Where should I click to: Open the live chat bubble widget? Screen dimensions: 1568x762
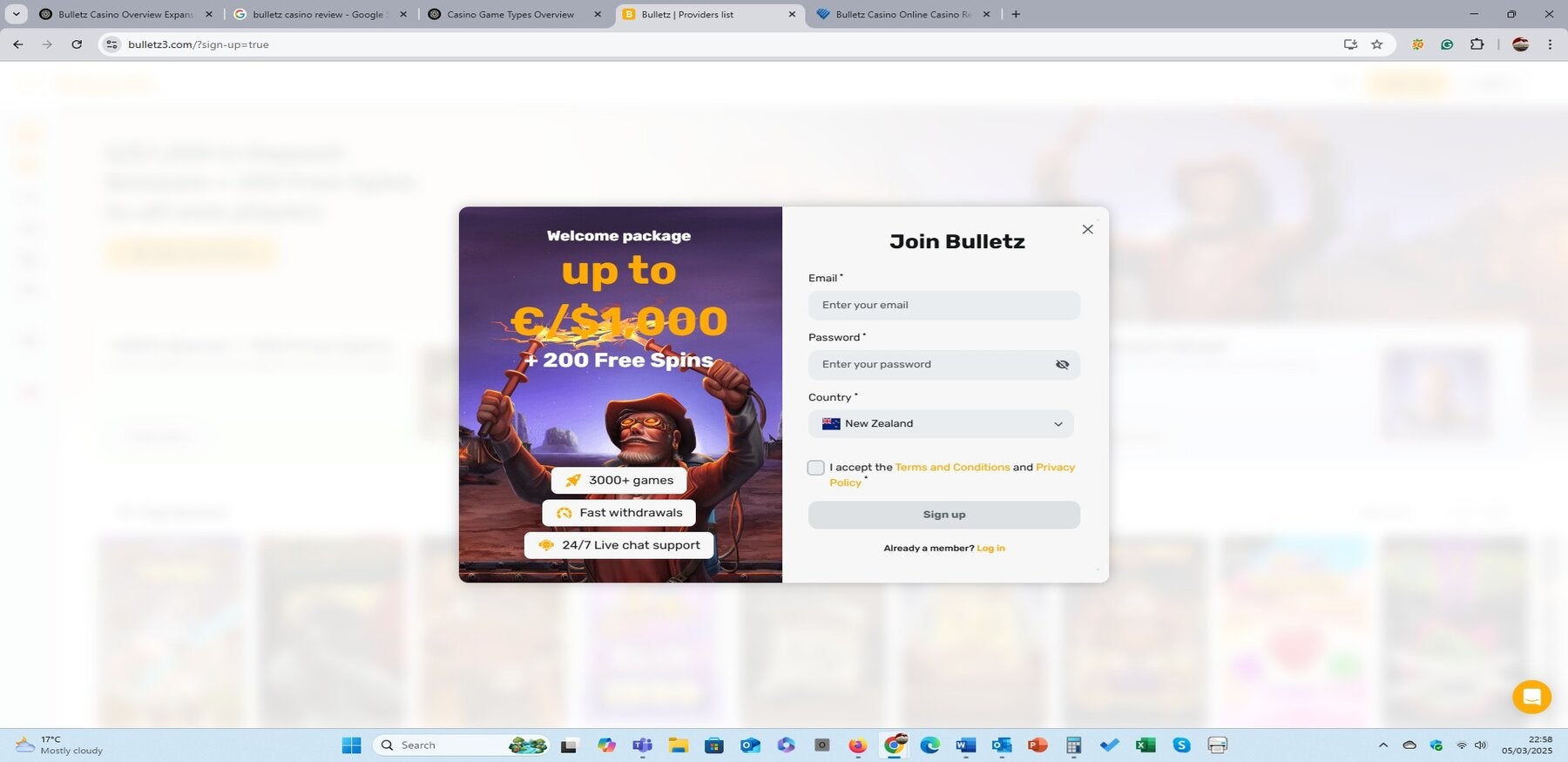pyautogui.click(x=1531, y=697)
